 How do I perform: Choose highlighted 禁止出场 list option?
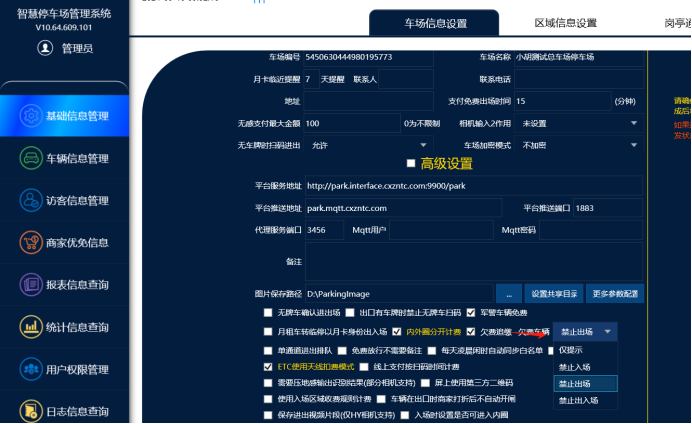coord(585,384)
